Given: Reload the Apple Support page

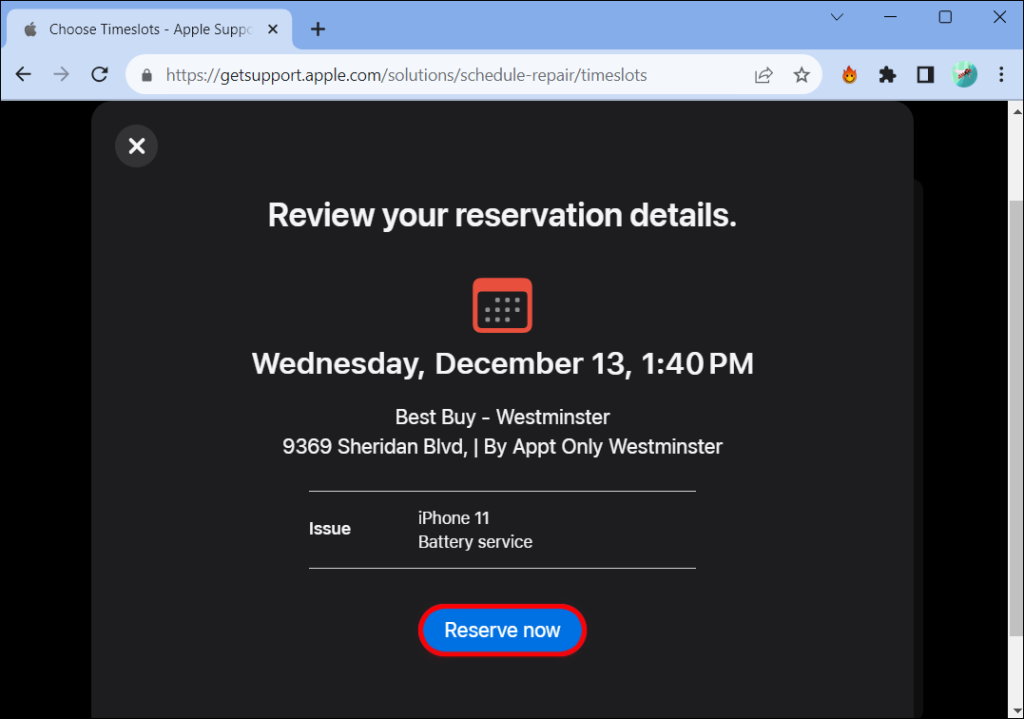Looking at the screenshot, I should [x=99, y=74].
